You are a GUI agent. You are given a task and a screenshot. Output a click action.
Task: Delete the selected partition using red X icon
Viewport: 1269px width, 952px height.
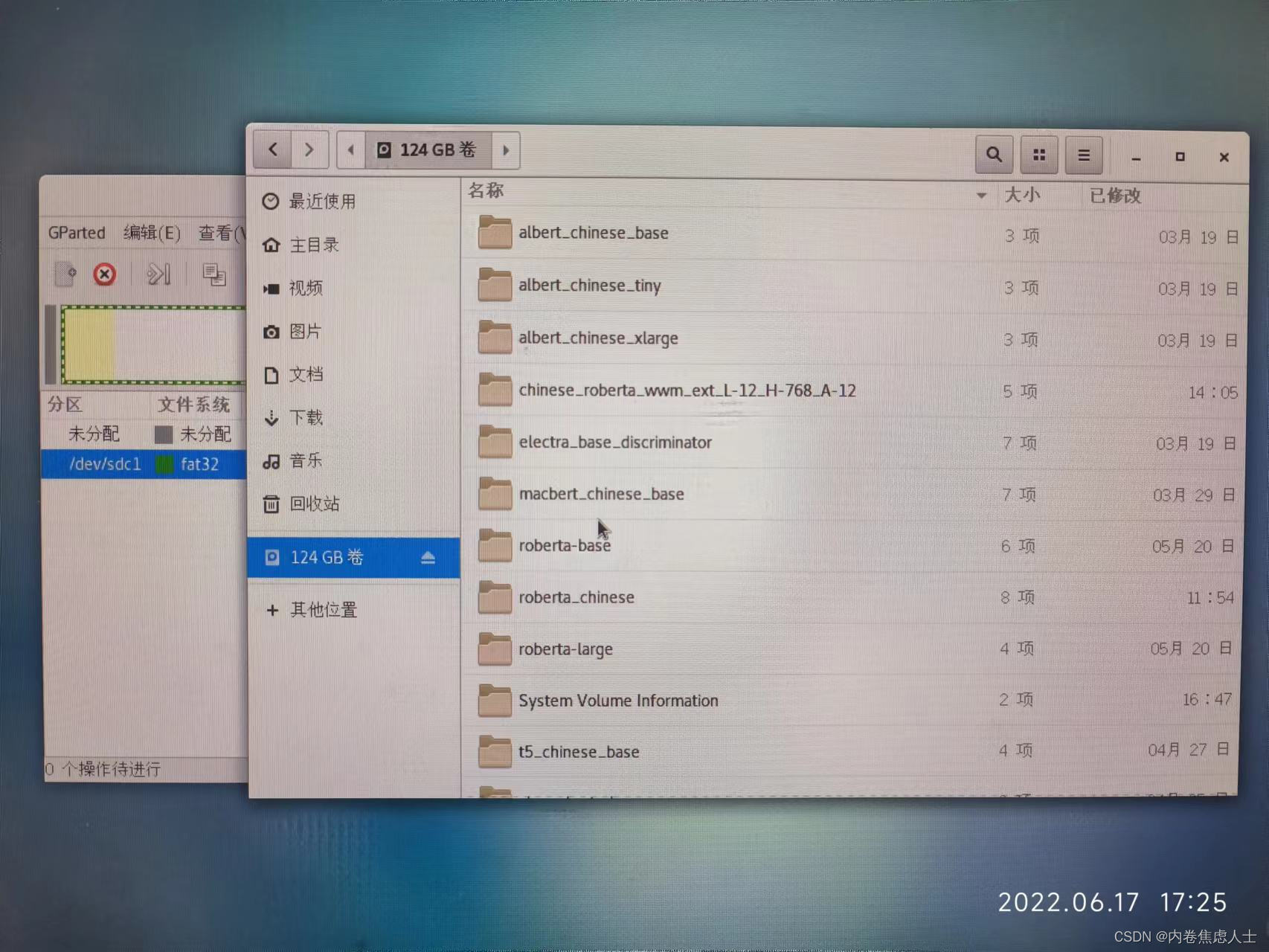(104, 274)
